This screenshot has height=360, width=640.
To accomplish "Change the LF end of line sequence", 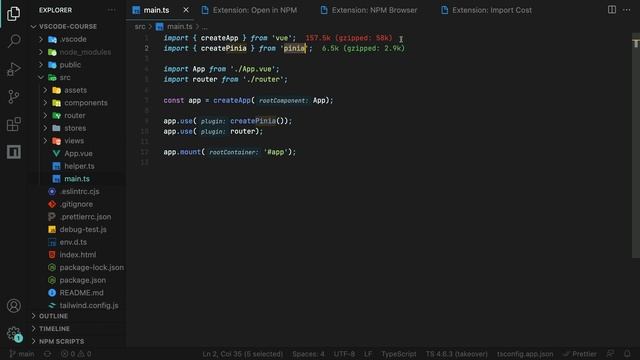I will [x=368, y=354].
